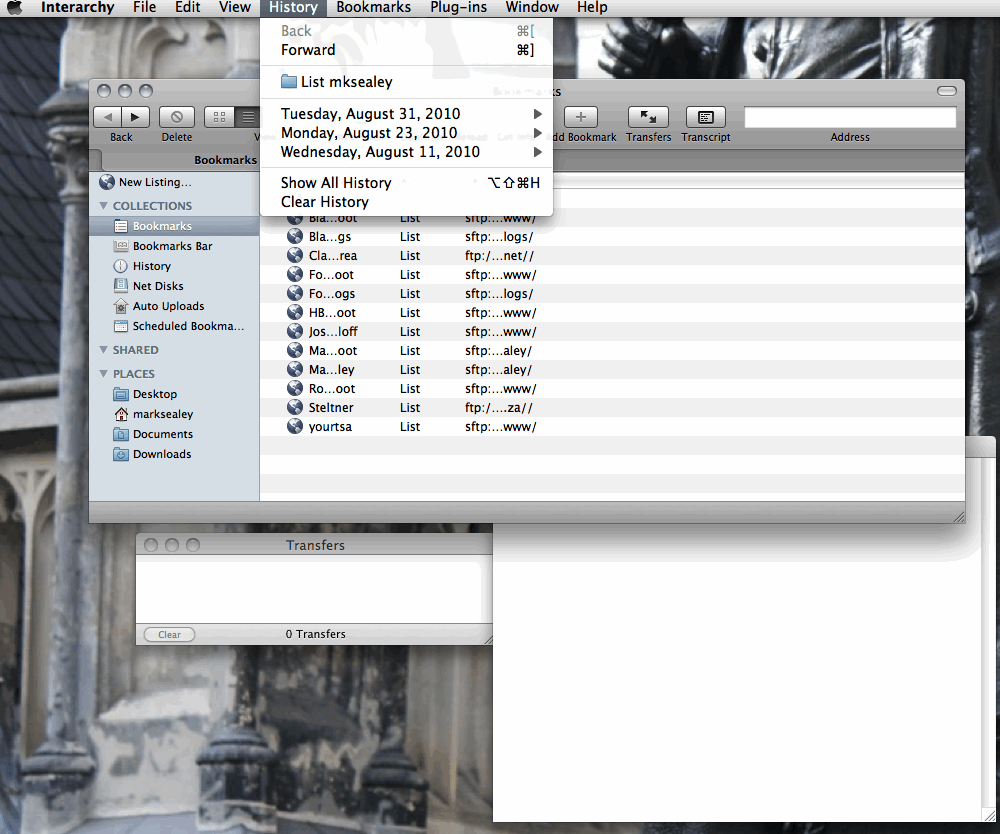
Task: Open the File menu
Action: 145,8
